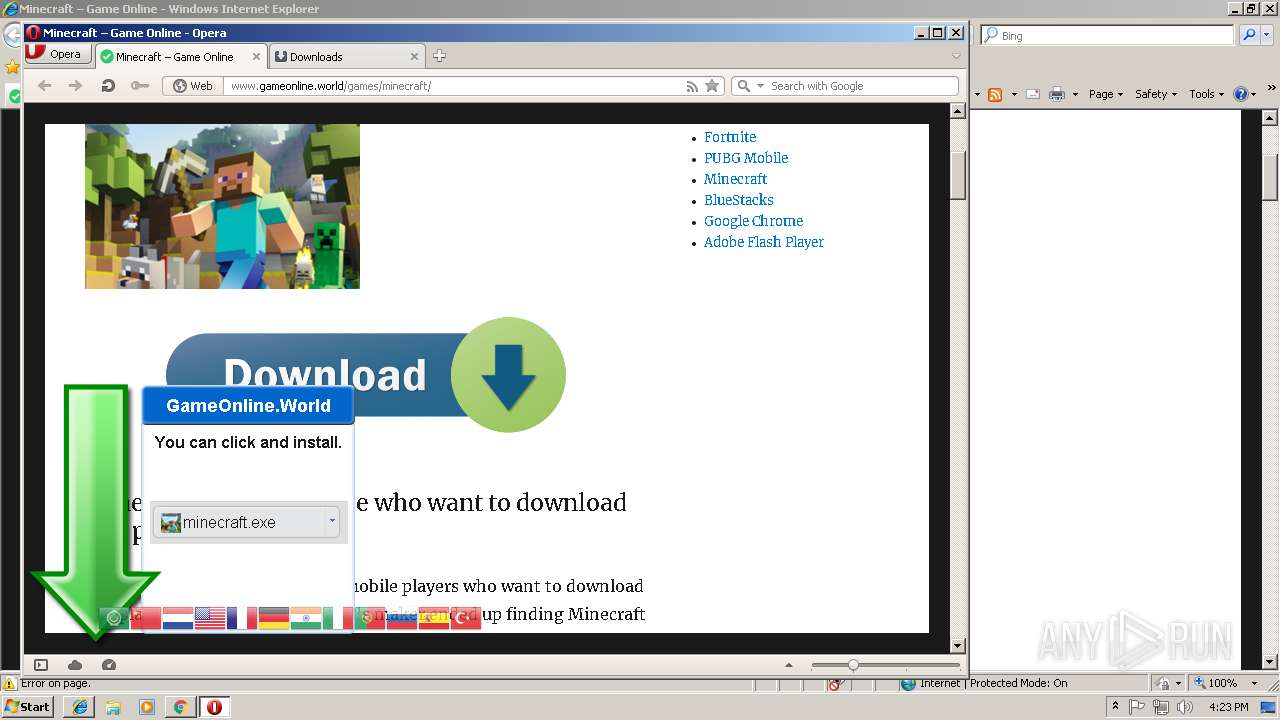Switch to the Downloads tab

point(346,57)
